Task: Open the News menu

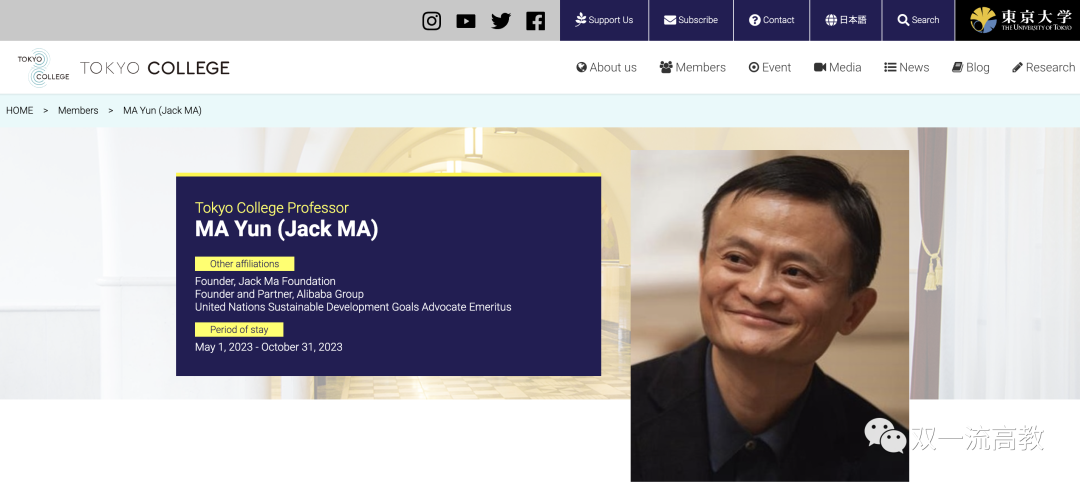Action: 906,67
